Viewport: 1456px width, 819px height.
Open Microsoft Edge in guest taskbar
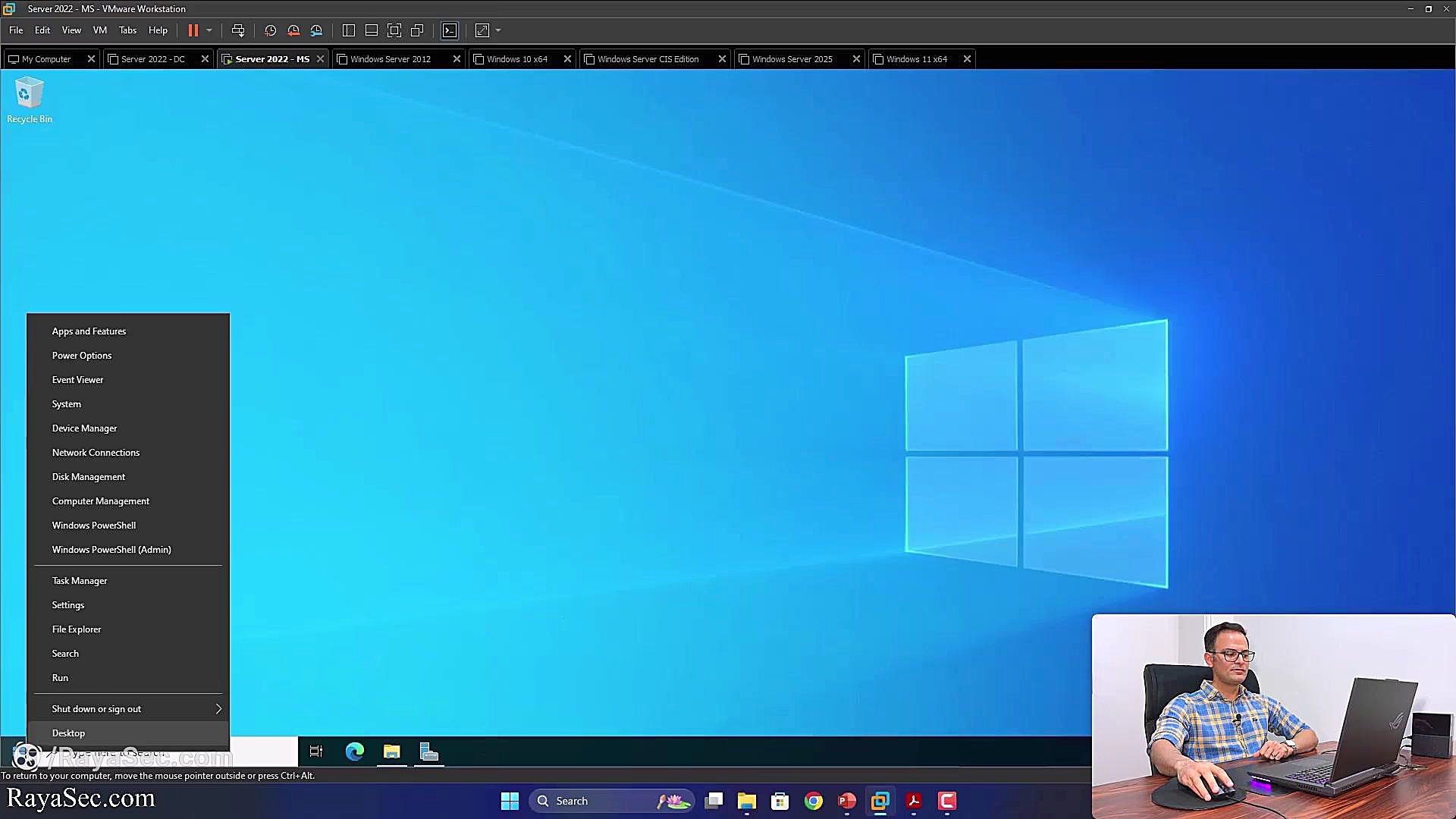354,752
